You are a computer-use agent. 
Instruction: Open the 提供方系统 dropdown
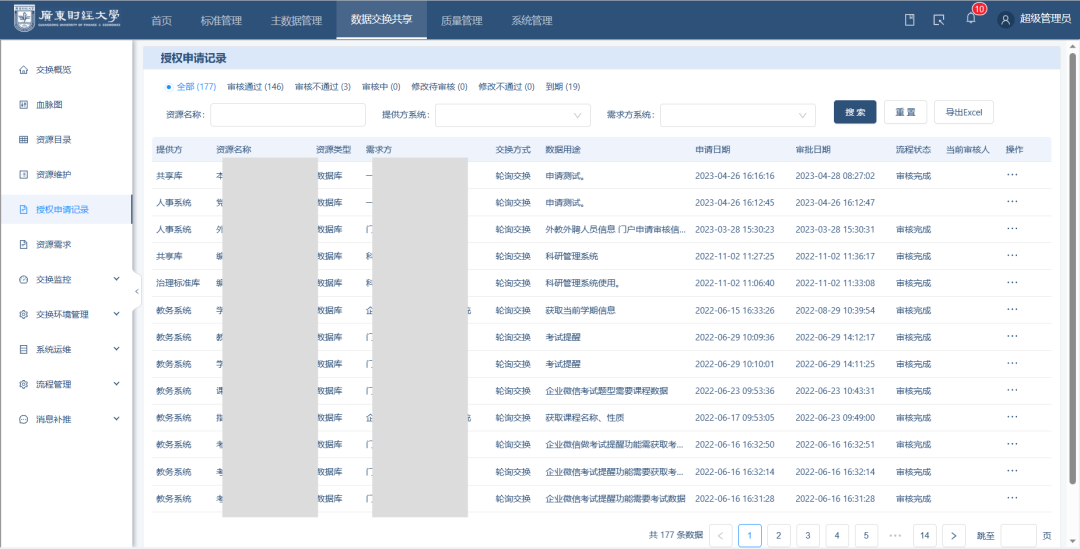click(x=512, y=115)
